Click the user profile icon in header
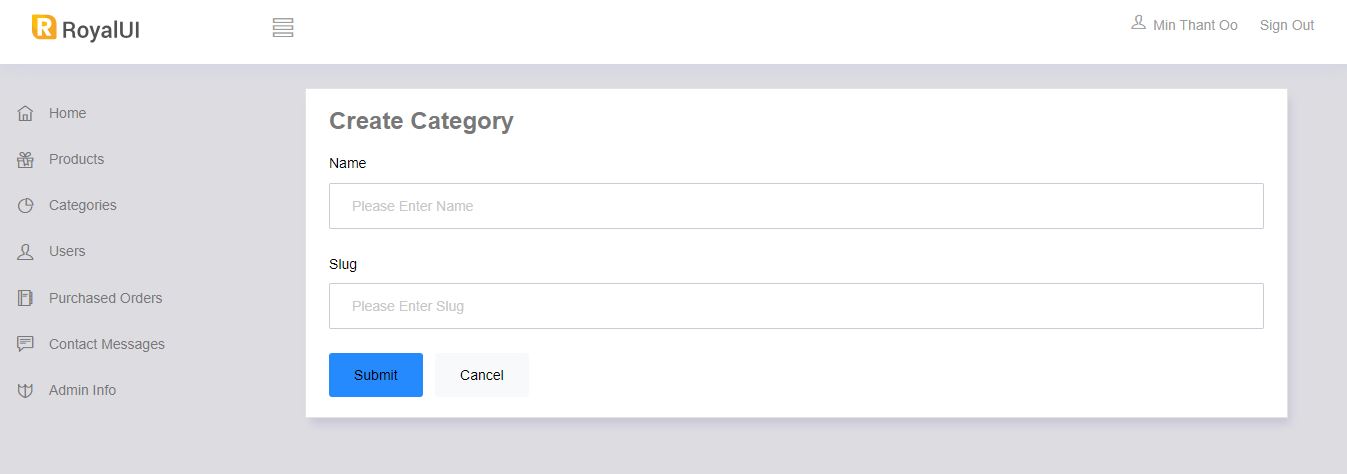1347x474 pixels. coord(1138,23)
